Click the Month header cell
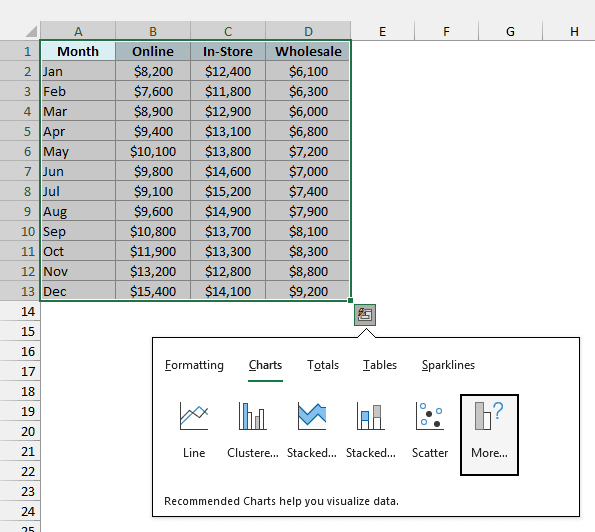 tap(78, 51)
